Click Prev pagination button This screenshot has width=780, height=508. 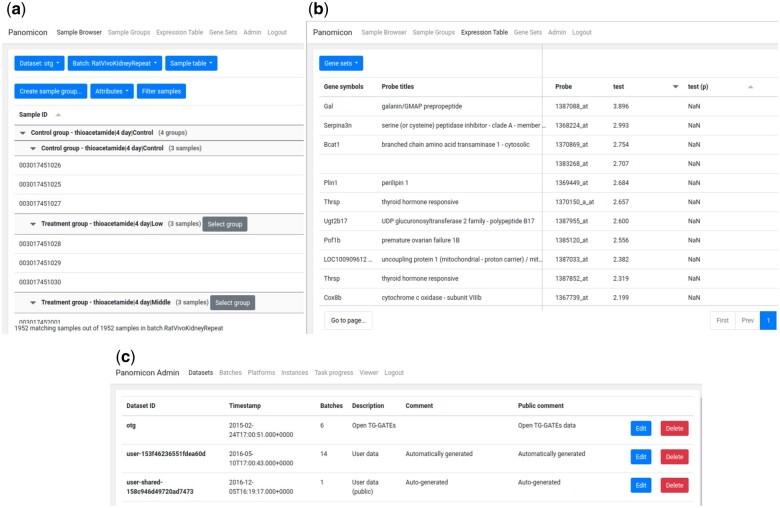tap(748, 320)
